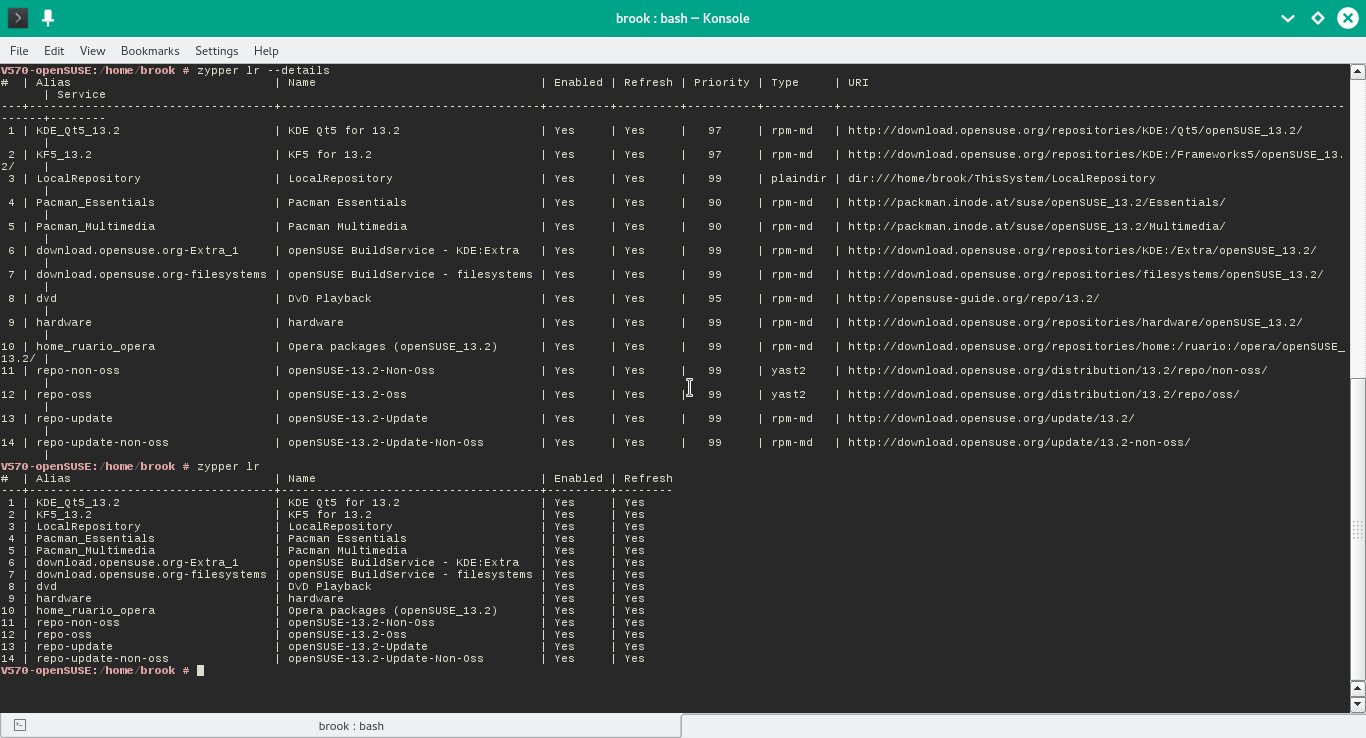Toggle the pin on all desktops button
This screenshot has width=1366, height=738.
click(48, 18)
